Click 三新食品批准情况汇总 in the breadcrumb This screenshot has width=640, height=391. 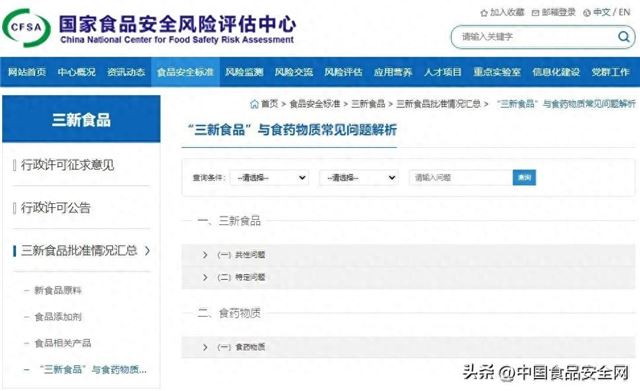coord(438,104)
